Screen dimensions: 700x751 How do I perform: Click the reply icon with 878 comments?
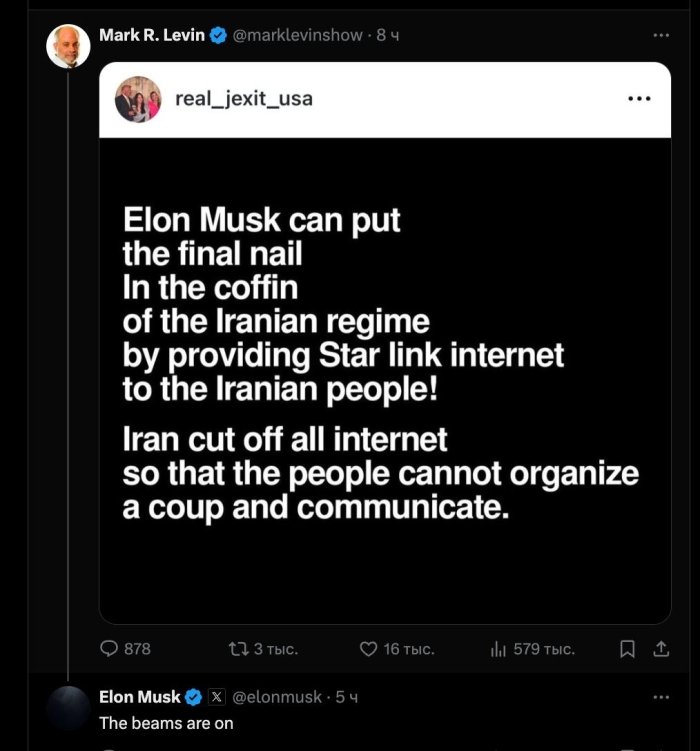[x=110, y=649]
